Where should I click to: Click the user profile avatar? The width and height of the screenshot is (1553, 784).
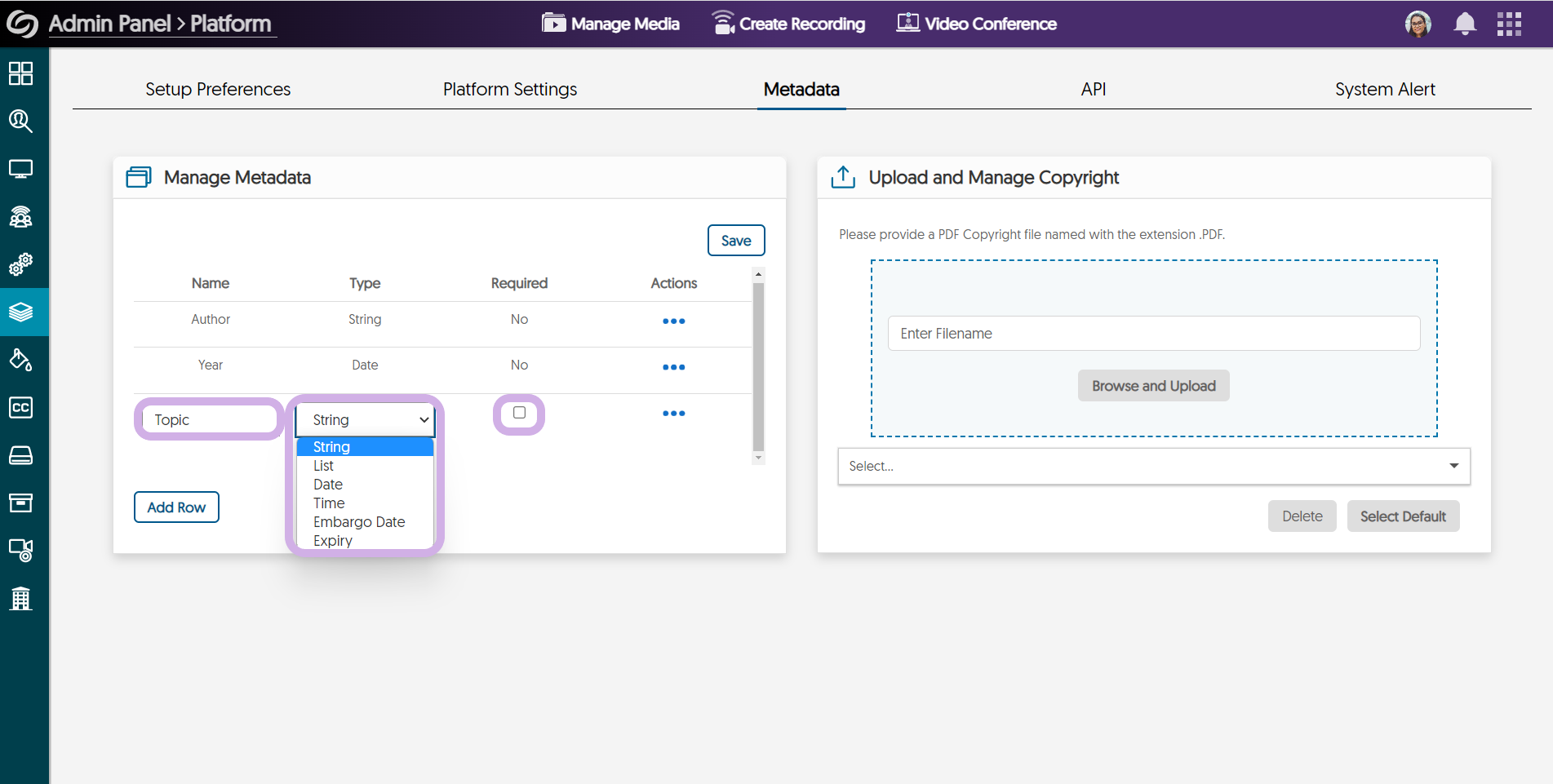pyautogui.click(x=1418, y=24)
